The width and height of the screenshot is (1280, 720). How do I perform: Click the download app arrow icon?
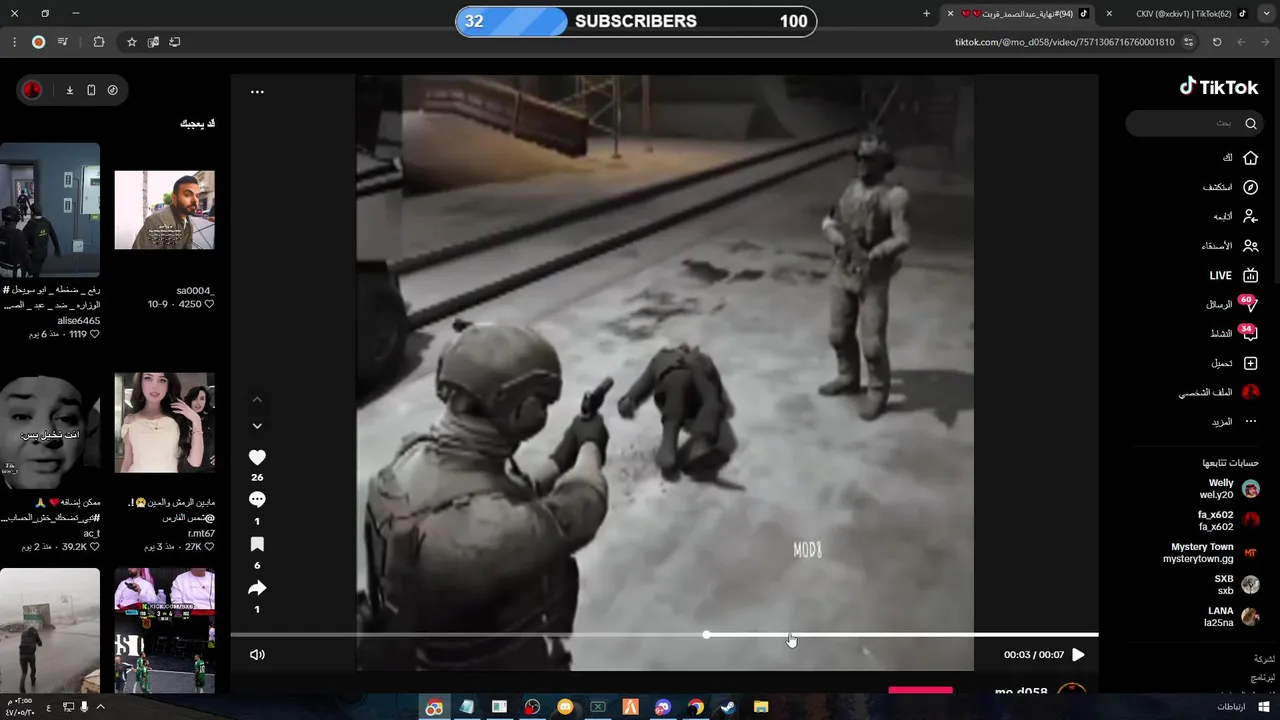70,90
